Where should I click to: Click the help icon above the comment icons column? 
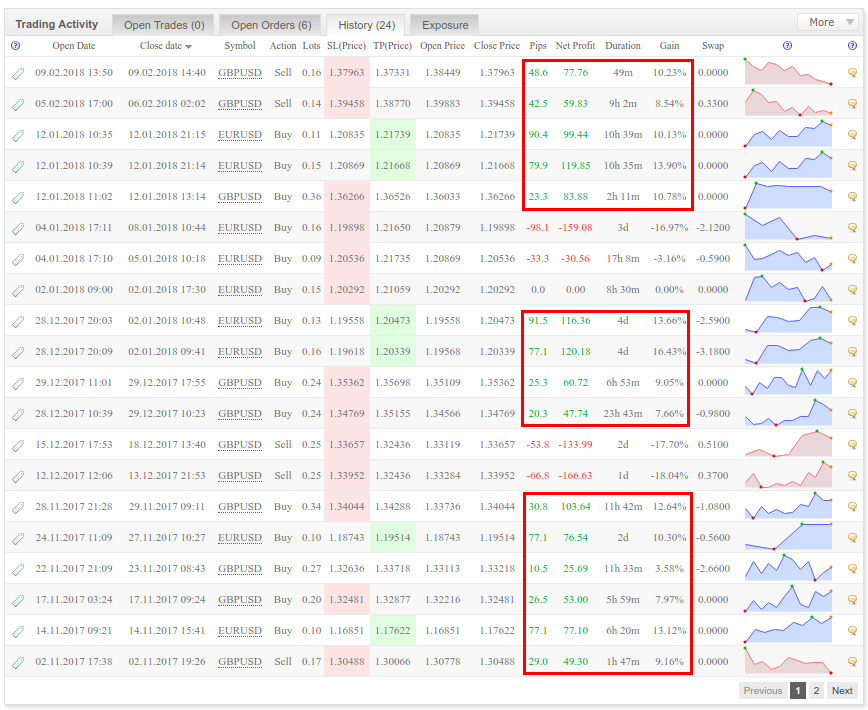(x=852, y=45)
